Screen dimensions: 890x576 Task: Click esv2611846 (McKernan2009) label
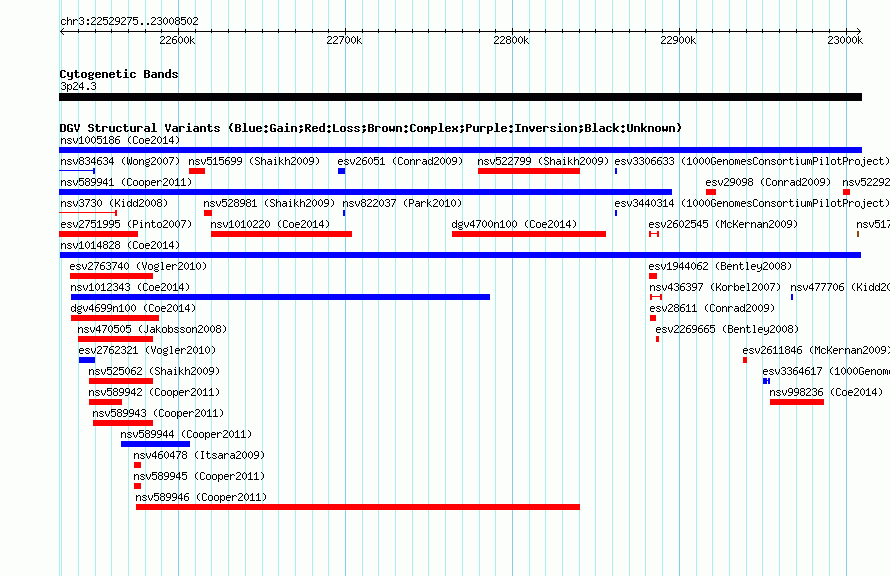tap(816, 350)
